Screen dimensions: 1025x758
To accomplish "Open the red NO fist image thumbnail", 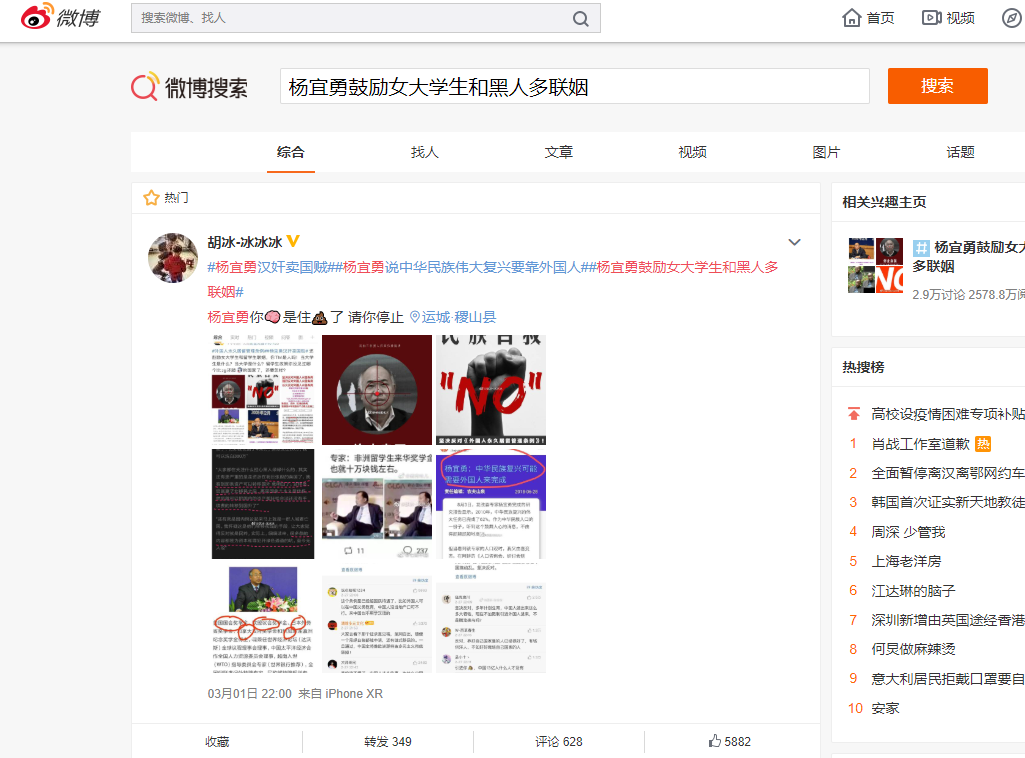I will point(491,389).
